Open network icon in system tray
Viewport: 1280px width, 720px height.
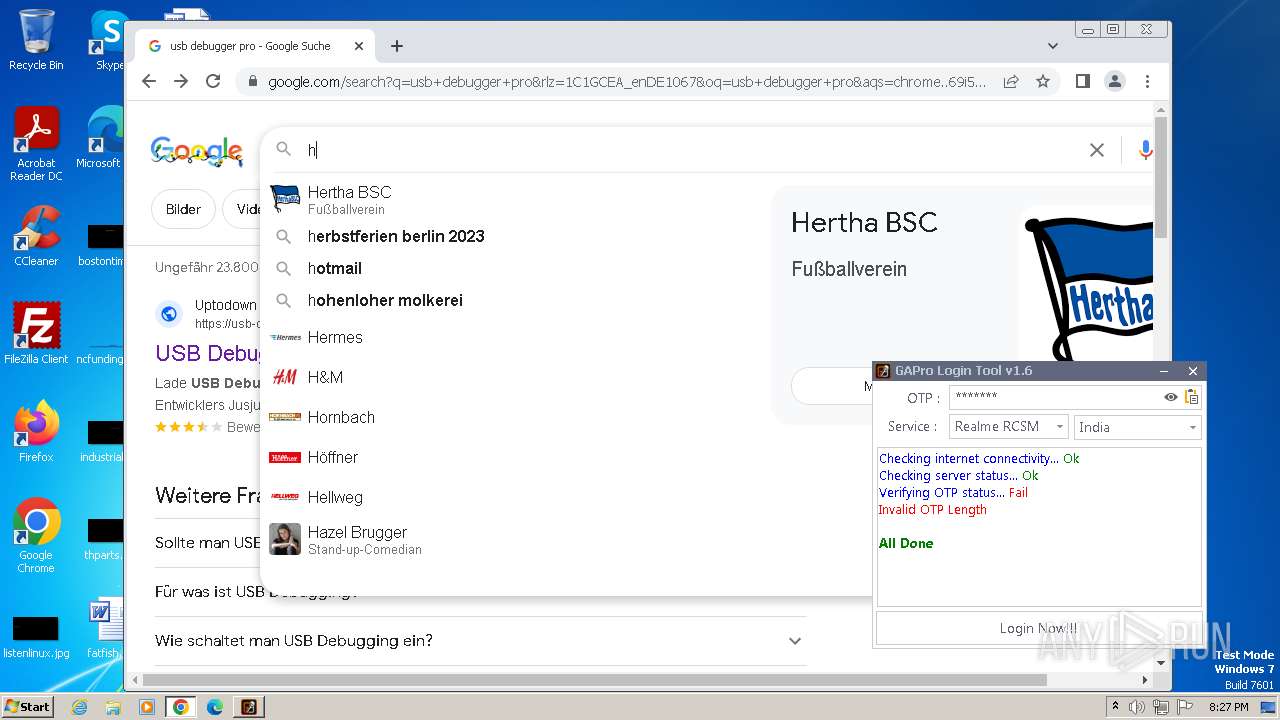pyautogui.click(x=1160, y=707)
